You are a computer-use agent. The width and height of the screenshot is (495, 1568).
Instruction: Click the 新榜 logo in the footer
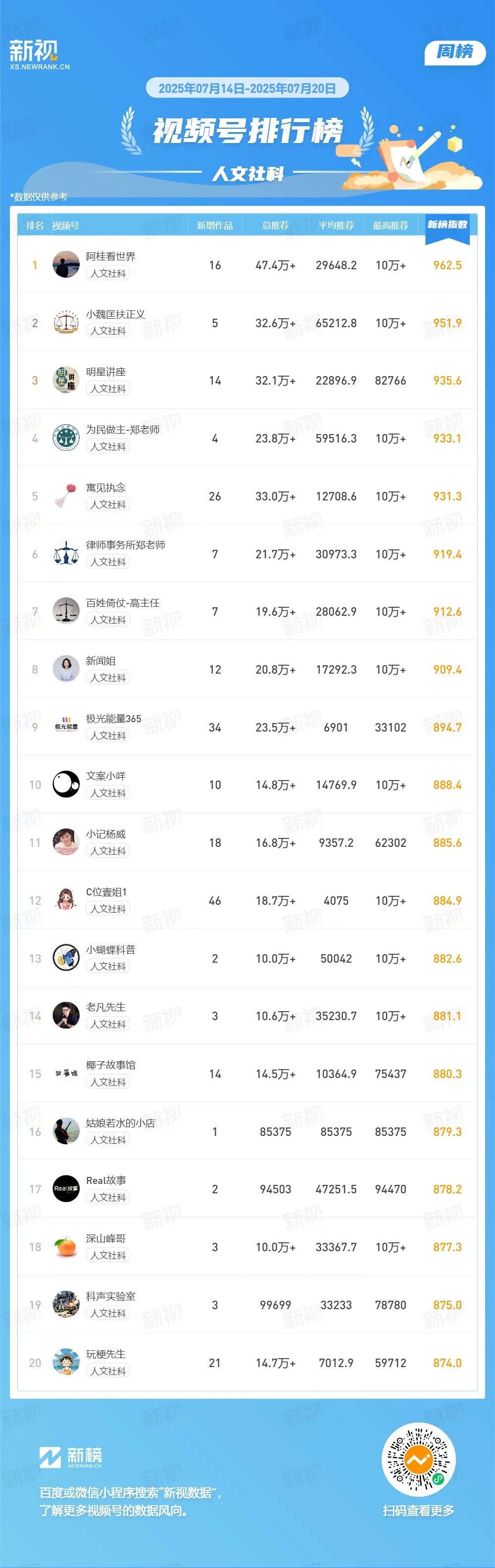tap(71, 1457)
